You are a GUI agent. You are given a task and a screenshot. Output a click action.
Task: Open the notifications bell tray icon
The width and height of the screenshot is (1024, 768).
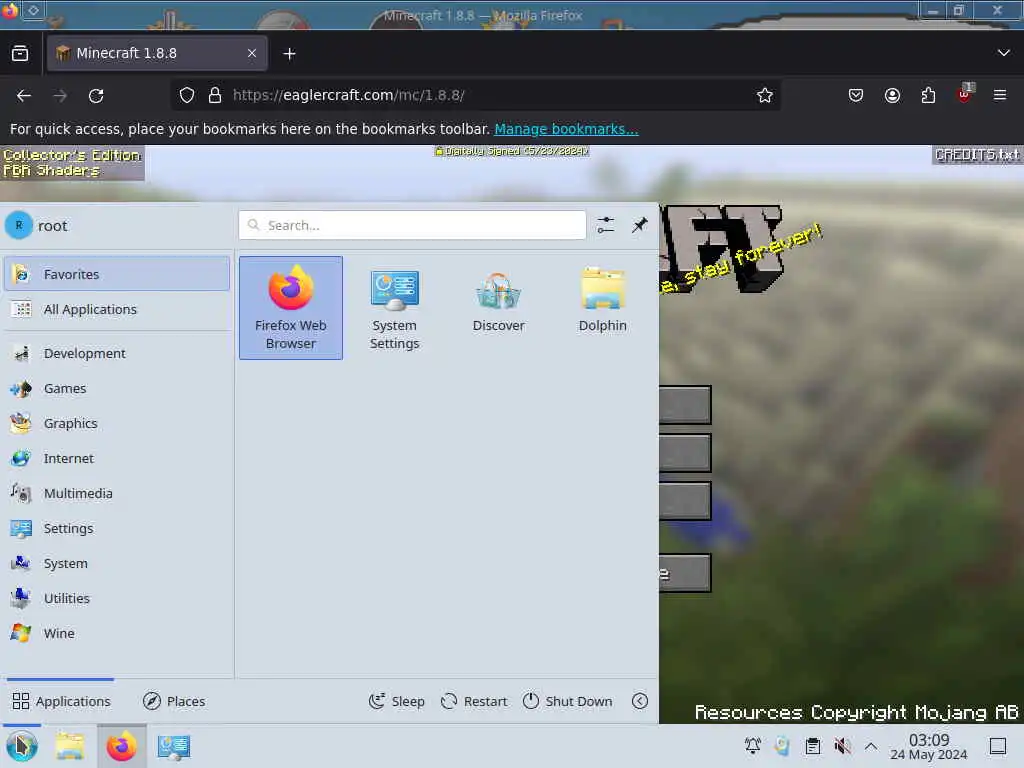tap(752, 746)
